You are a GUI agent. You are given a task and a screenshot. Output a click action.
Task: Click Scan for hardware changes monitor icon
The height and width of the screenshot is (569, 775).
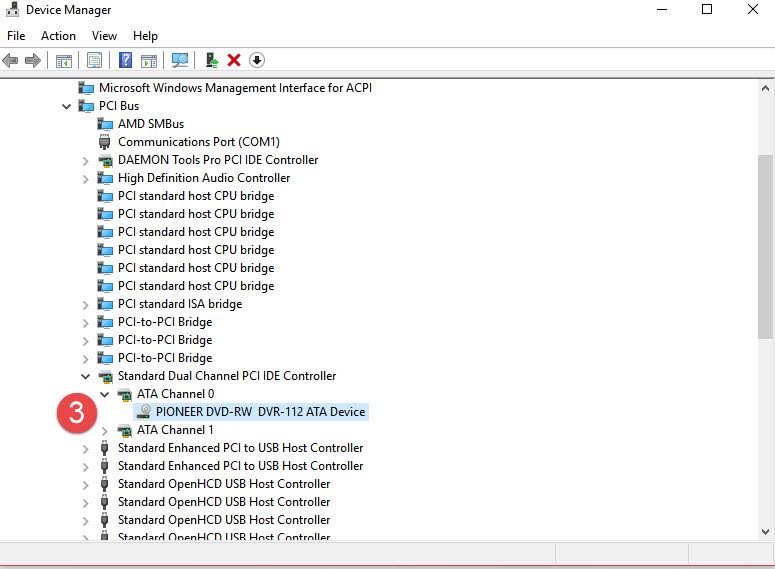tap(180, 61)
